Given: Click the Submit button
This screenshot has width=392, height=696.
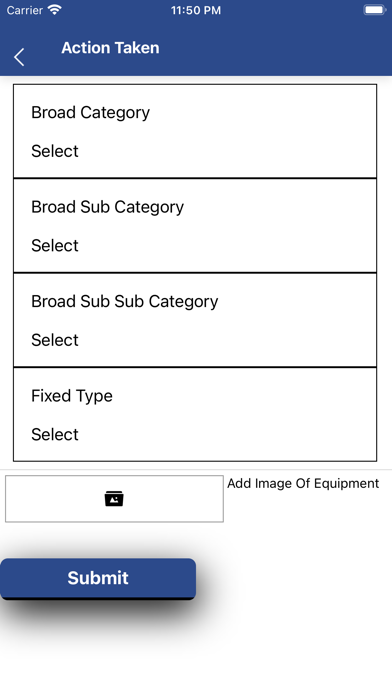Looking at the screenshot, I should (98, 578).
